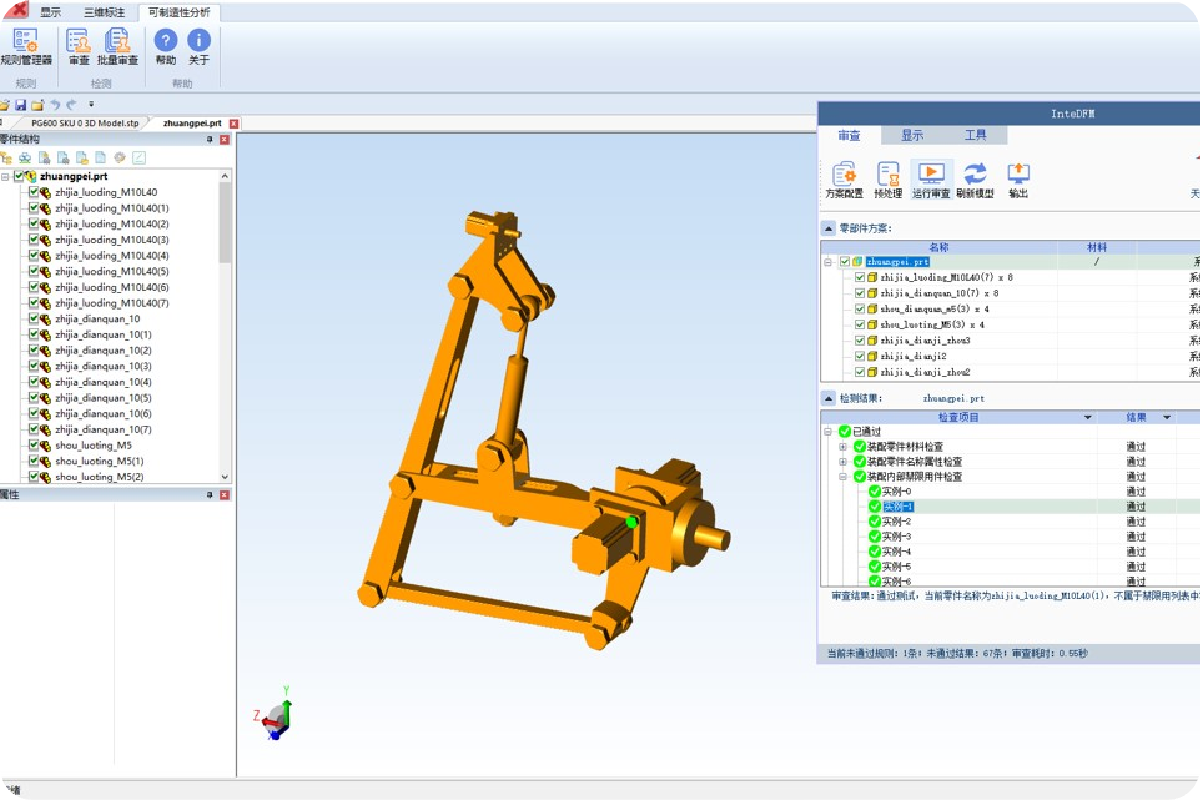The width and height of the screenshot is (1200, 800).
Task: Switch to the 三维标注 ribbon tab
Action: (x=104, y=13)
